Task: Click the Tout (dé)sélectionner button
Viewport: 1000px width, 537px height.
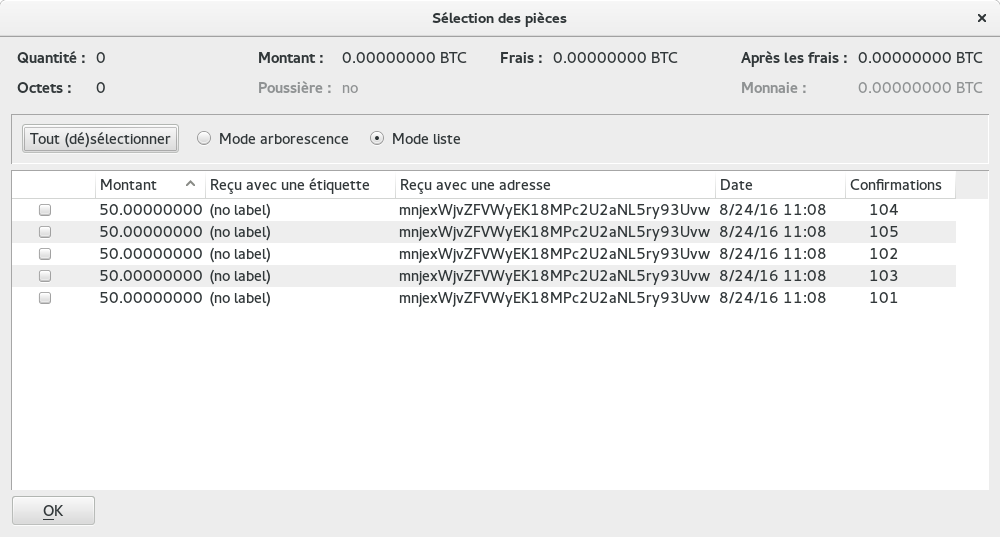Action: 100,139
